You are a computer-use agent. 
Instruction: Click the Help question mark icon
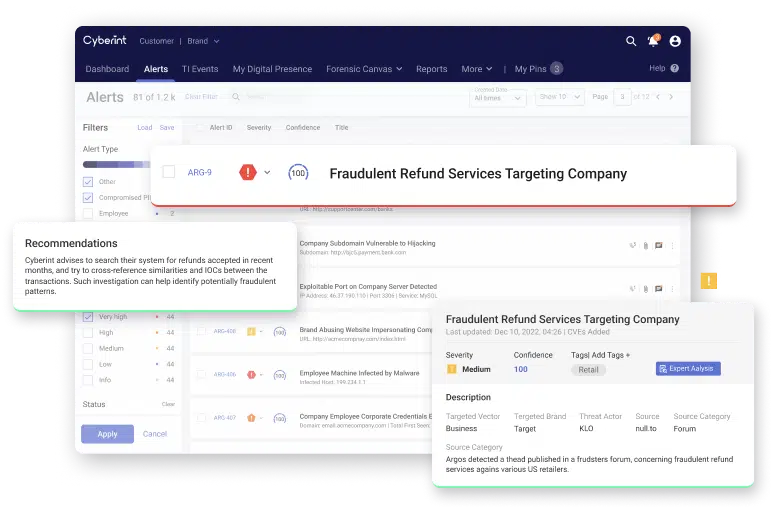coord(675,69)
